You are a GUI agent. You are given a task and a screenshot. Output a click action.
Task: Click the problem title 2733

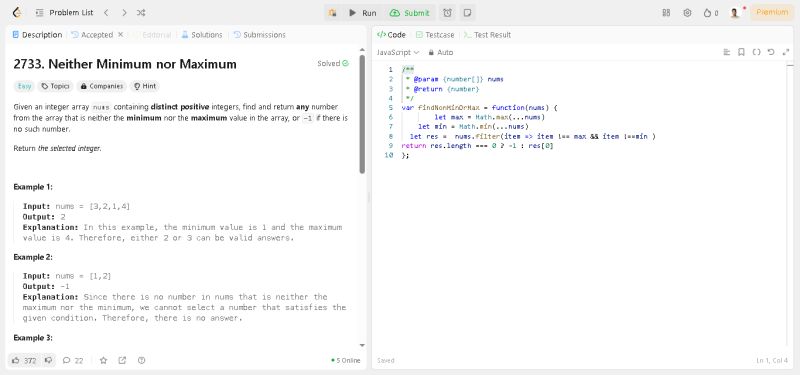[x=125, y=64]
